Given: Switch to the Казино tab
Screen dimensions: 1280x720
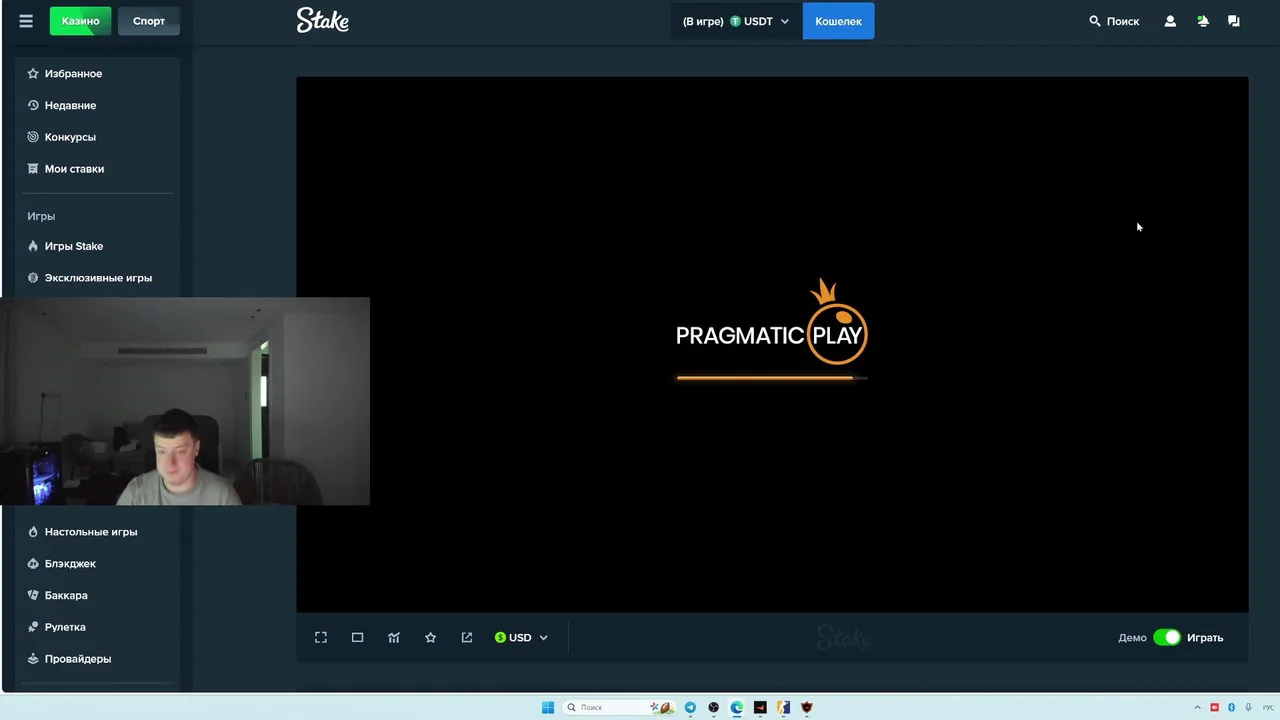Looking at the screenshot, I should (x=80, y=21).
